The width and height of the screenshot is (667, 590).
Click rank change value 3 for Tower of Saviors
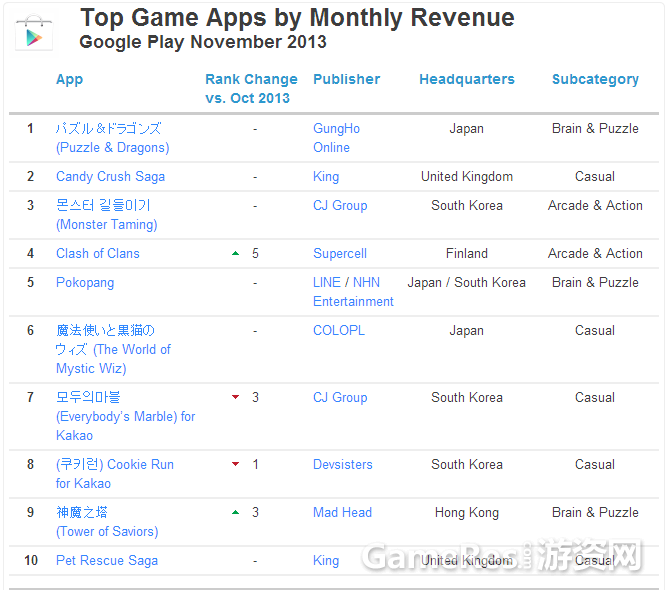tap(255, 512)
